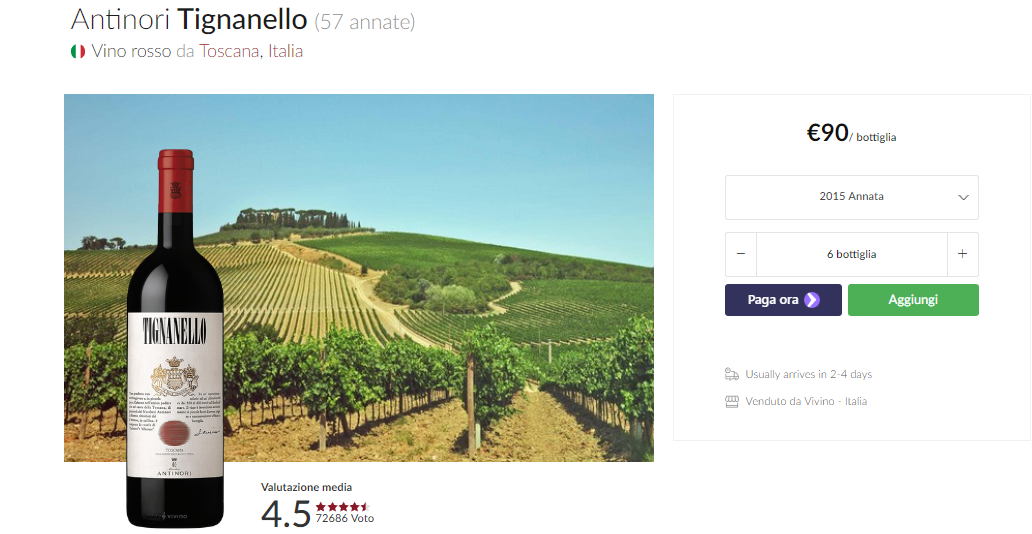Increase bottle quantity with the plus button
The image size is (1032, 534).
962,254
